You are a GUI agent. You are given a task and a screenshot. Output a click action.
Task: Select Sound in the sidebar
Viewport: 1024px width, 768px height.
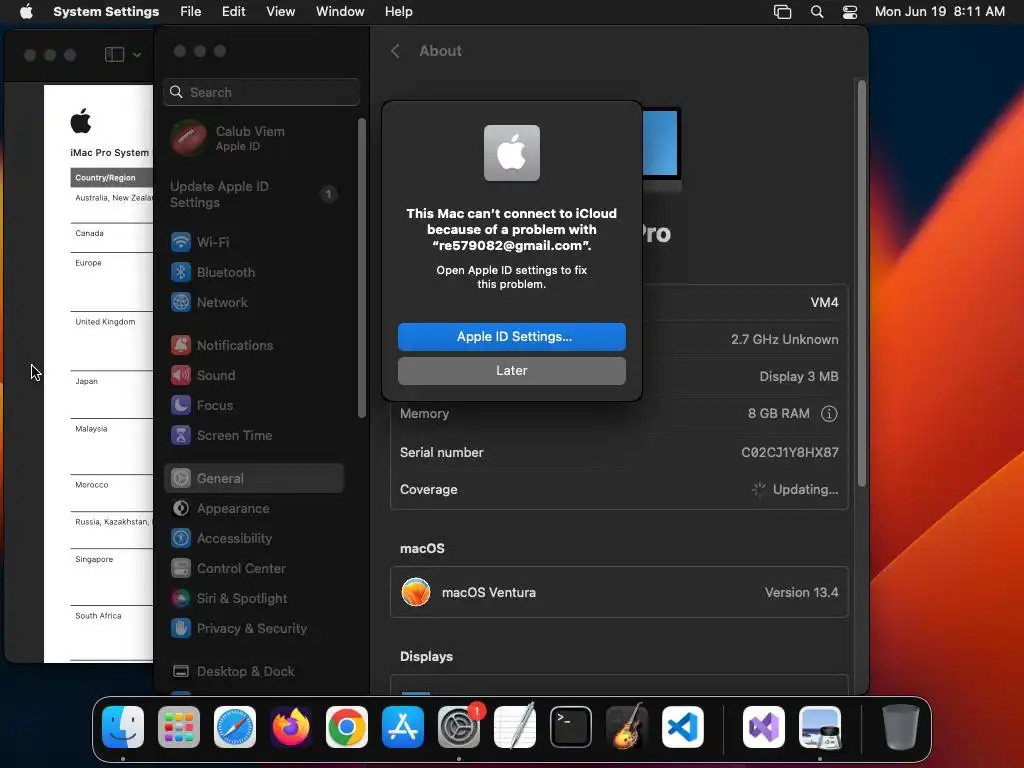click(x=253, y=376)
